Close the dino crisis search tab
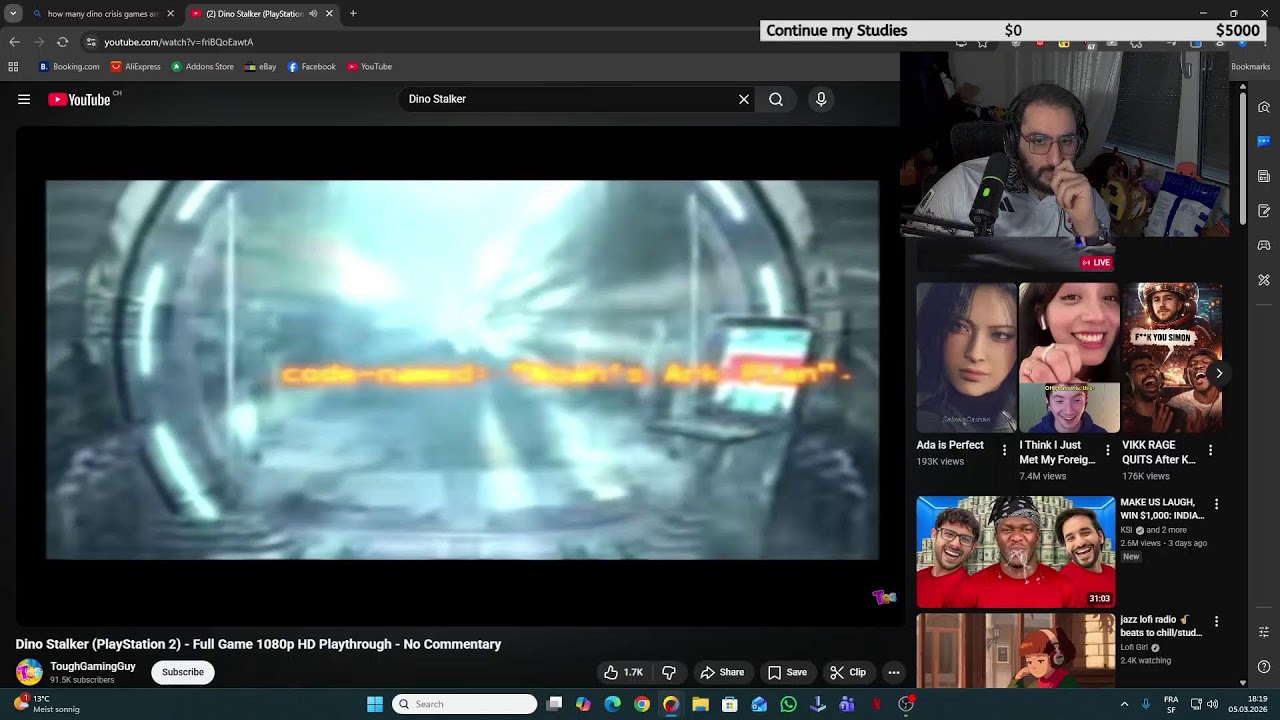This screenshot has width=1280, height=720. 170,14
